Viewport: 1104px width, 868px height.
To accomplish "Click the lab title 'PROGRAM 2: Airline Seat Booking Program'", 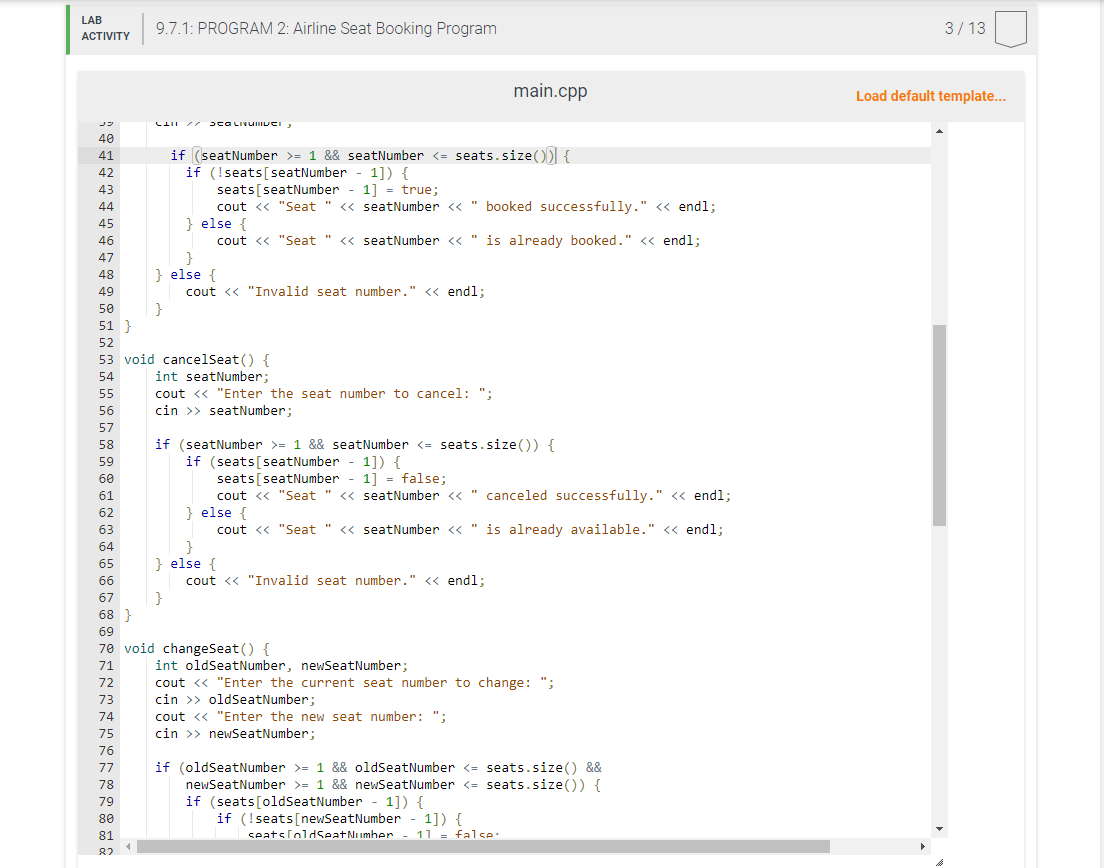I will point(347,29).
